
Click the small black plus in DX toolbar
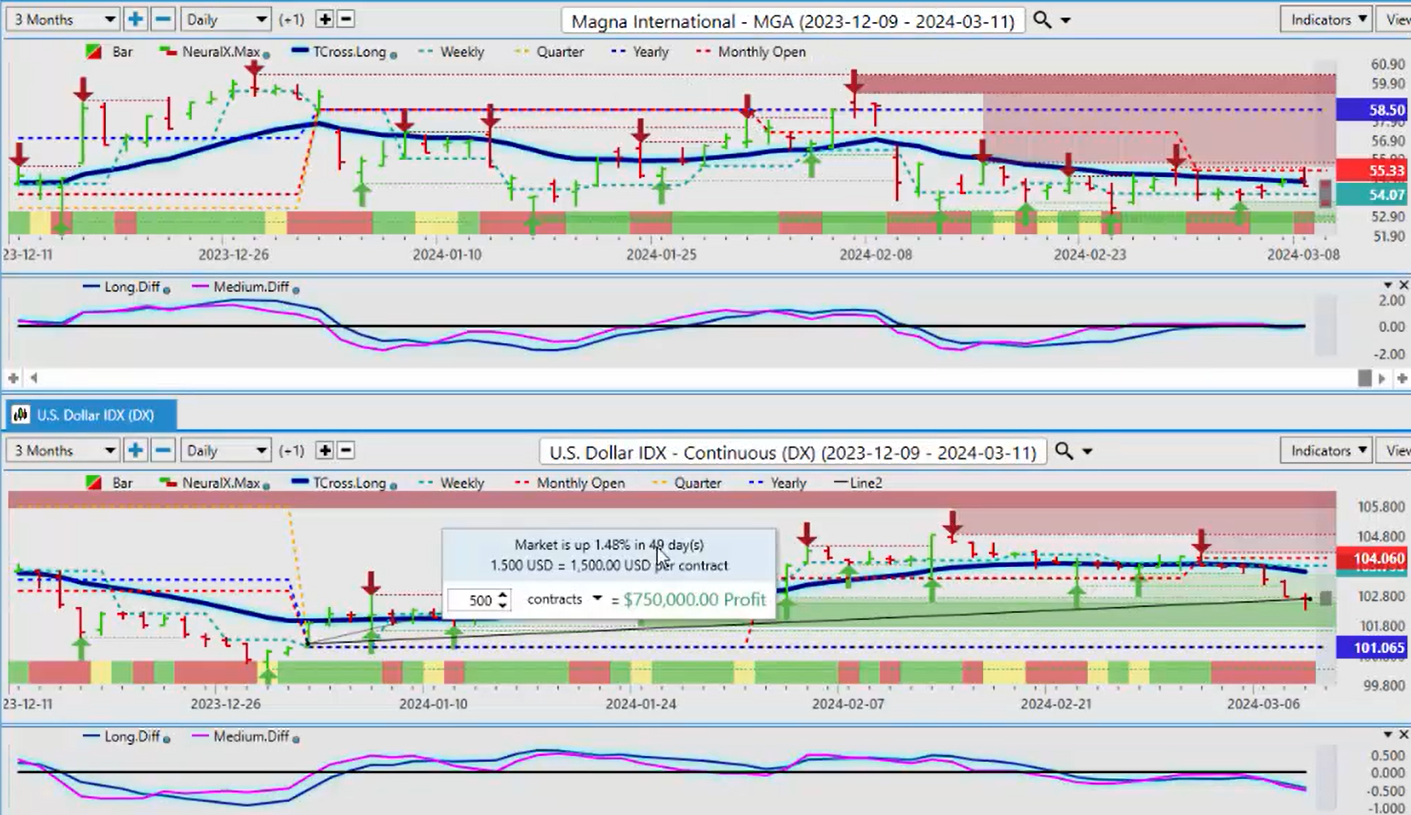click(x=324, y=451)
